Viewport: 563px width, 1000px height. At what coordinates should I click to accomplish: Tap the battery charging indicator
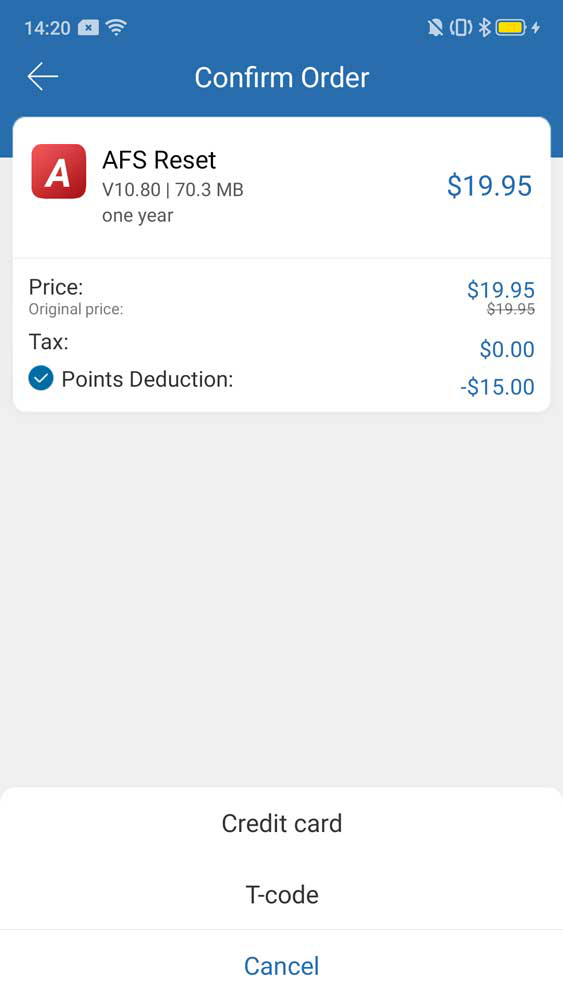tap(517, 27)
